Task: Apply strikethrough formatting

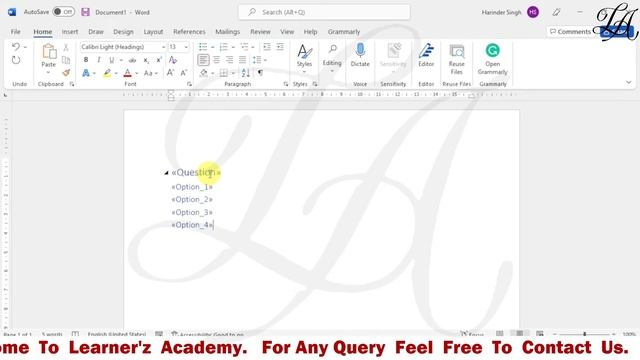Action: pyautogui.click(x=132, y=60)
